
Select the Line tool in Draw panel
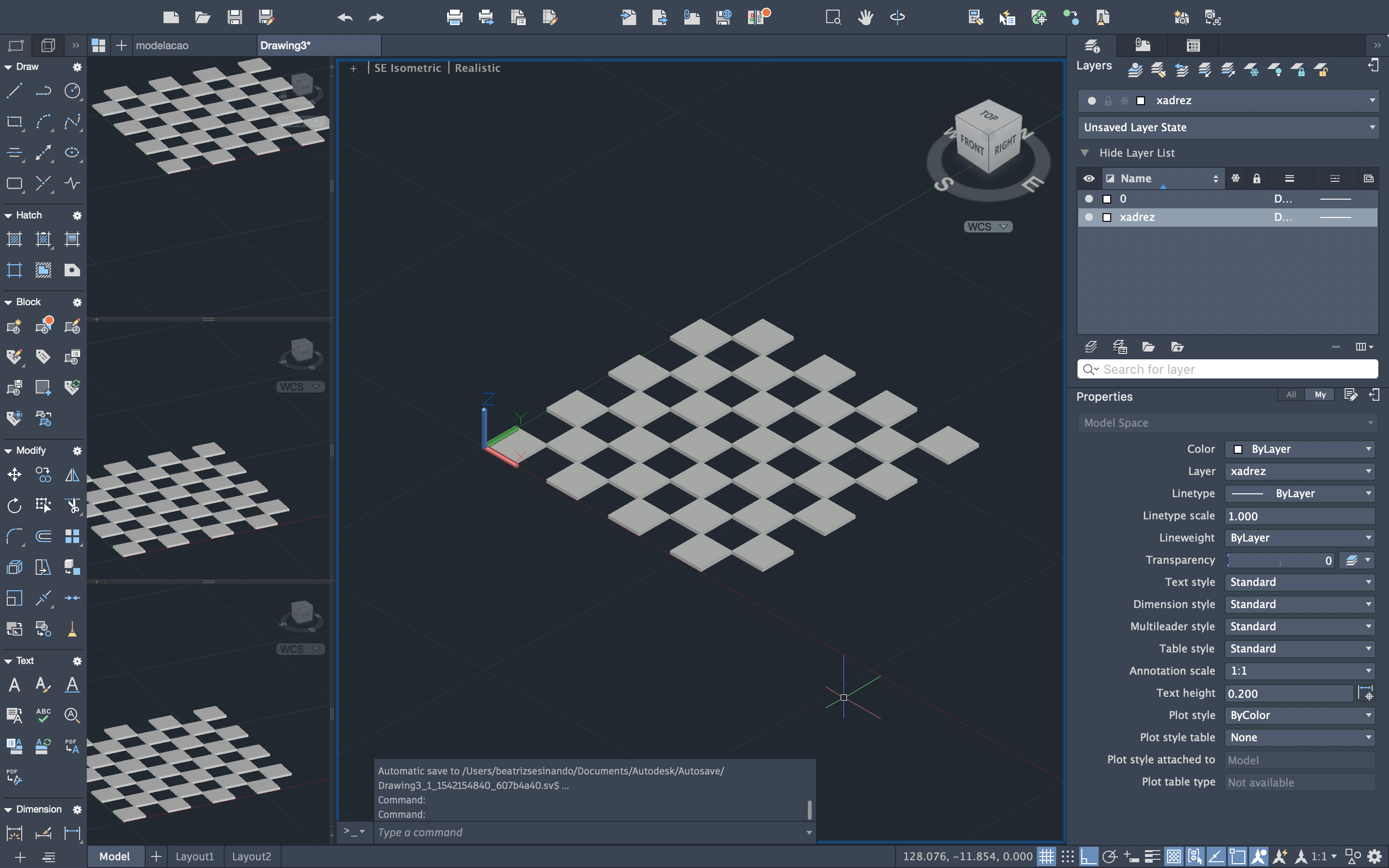[x=14, y=91]
